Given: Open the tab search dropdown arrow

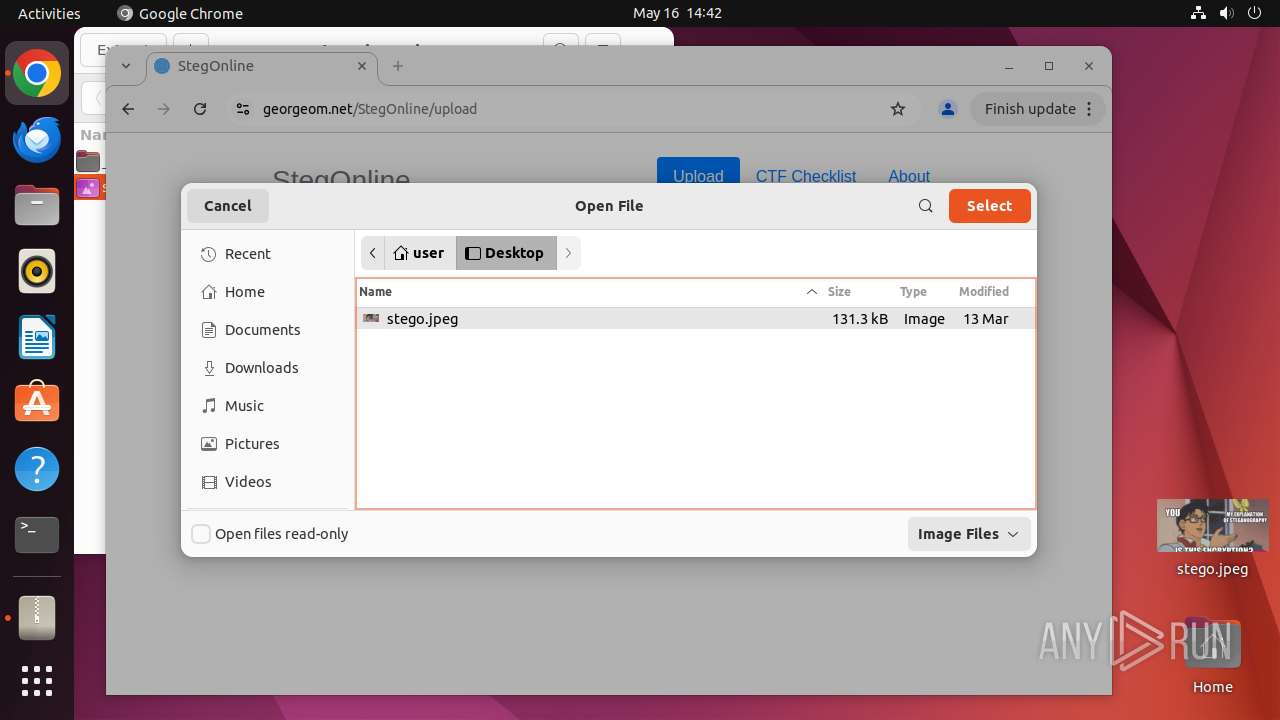Looking at the screenshot, I should coord(126,66).
